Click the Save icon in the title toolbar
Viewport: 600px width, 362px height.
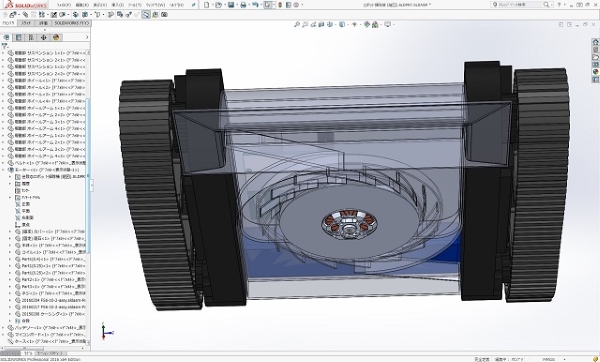(x=231, y=5)
